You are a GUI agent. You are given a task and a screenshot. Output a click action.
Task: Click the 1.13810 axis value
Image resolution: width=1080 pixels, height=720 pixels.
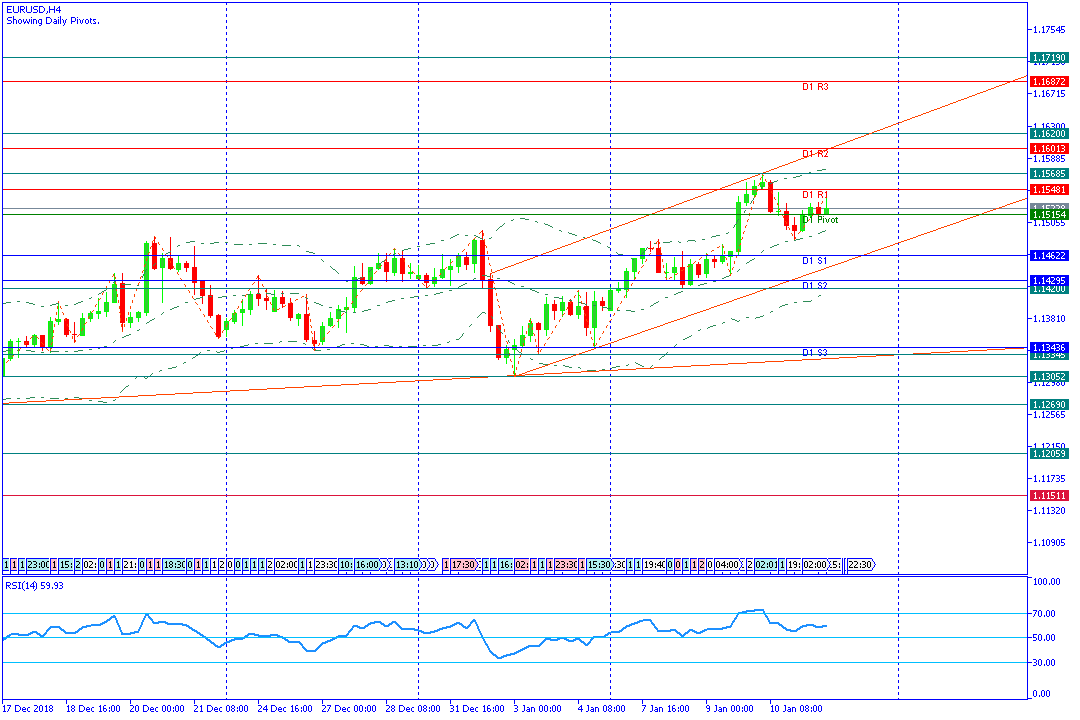coord(1049,319)
